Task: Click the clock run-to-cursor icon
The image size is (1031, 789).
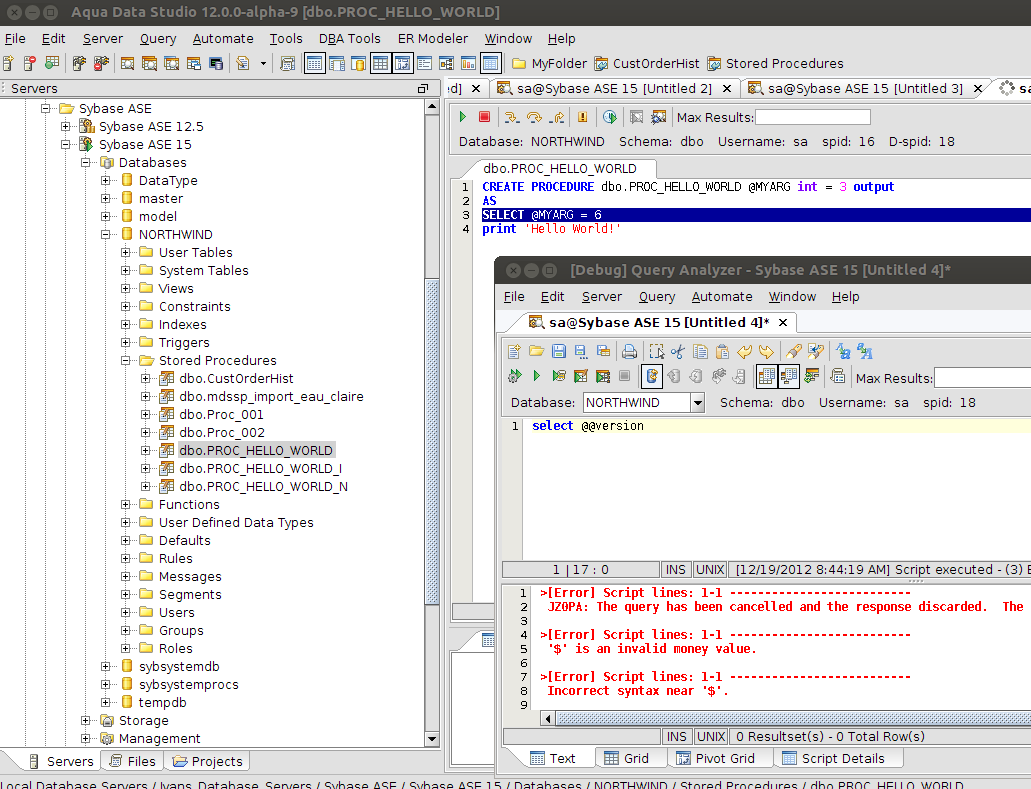Action: click(610, 117)
